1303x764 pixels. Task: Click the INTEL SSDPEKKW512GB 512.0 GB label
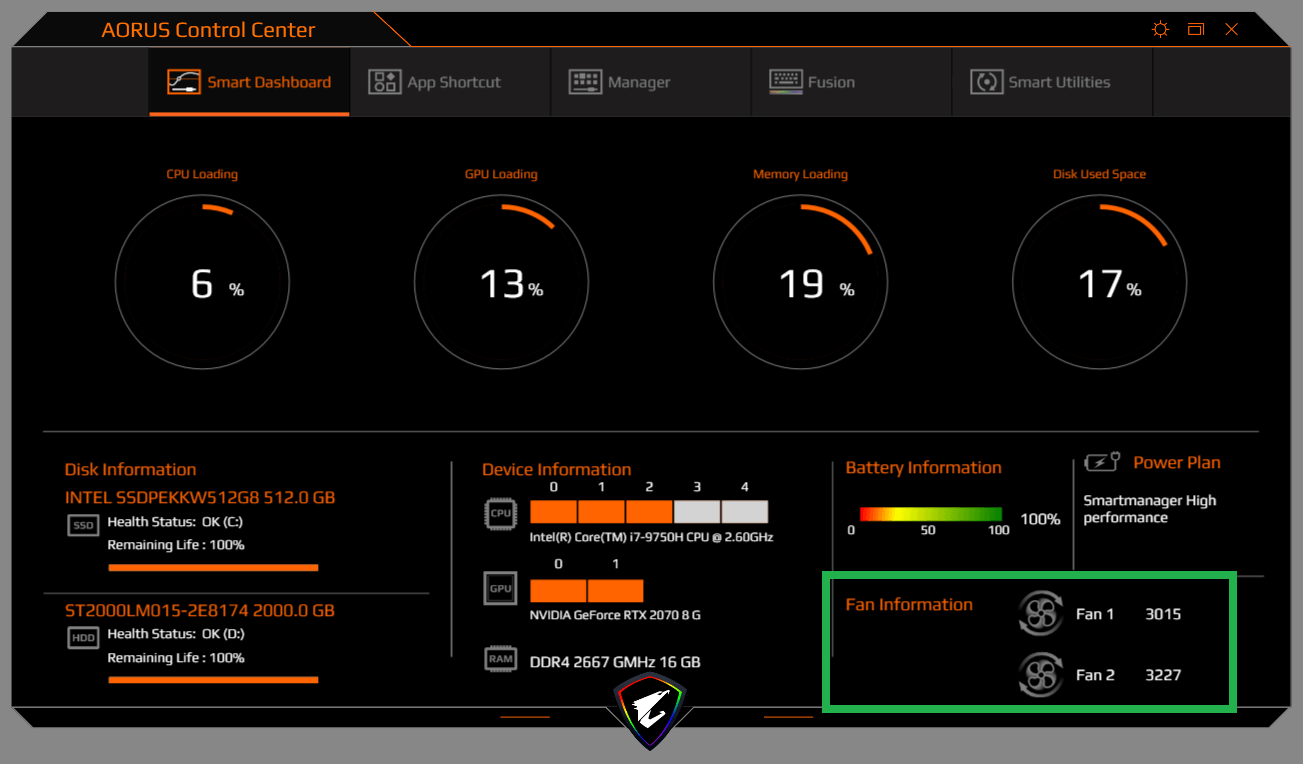(200, 497)
